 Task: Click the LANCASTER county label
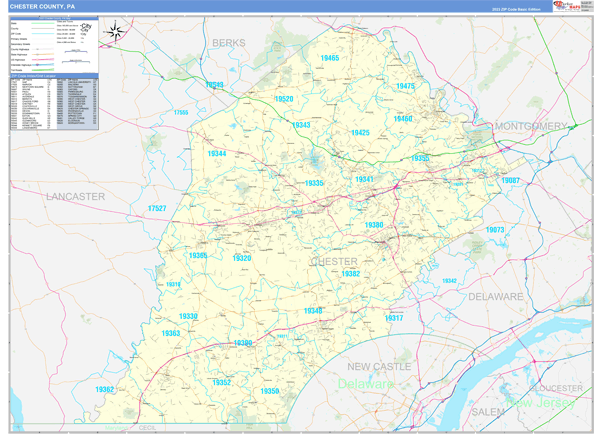(75, 197)
